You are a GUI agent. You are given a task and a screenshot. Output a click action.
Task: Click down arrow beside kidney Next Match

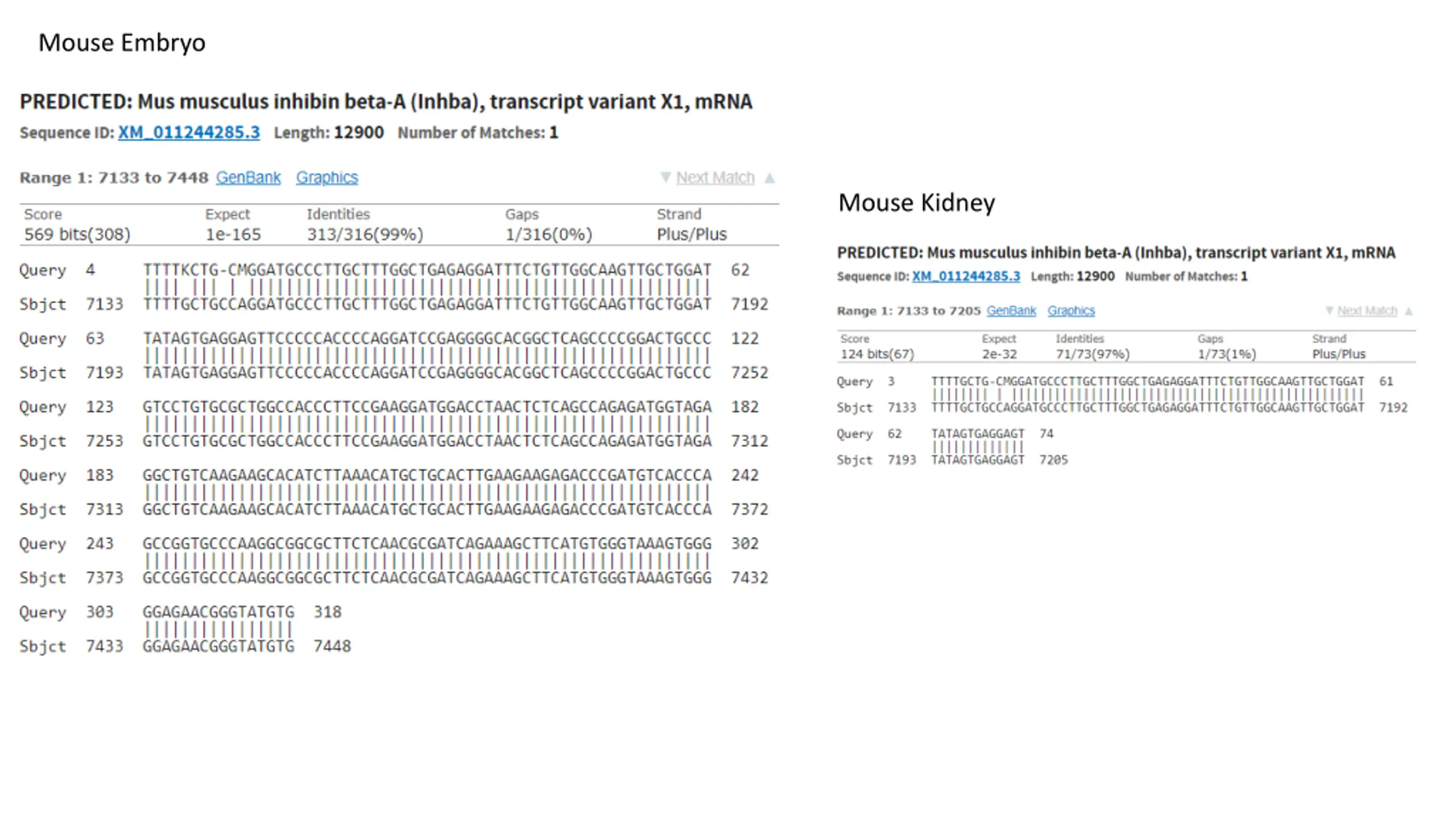[1329, 311]
